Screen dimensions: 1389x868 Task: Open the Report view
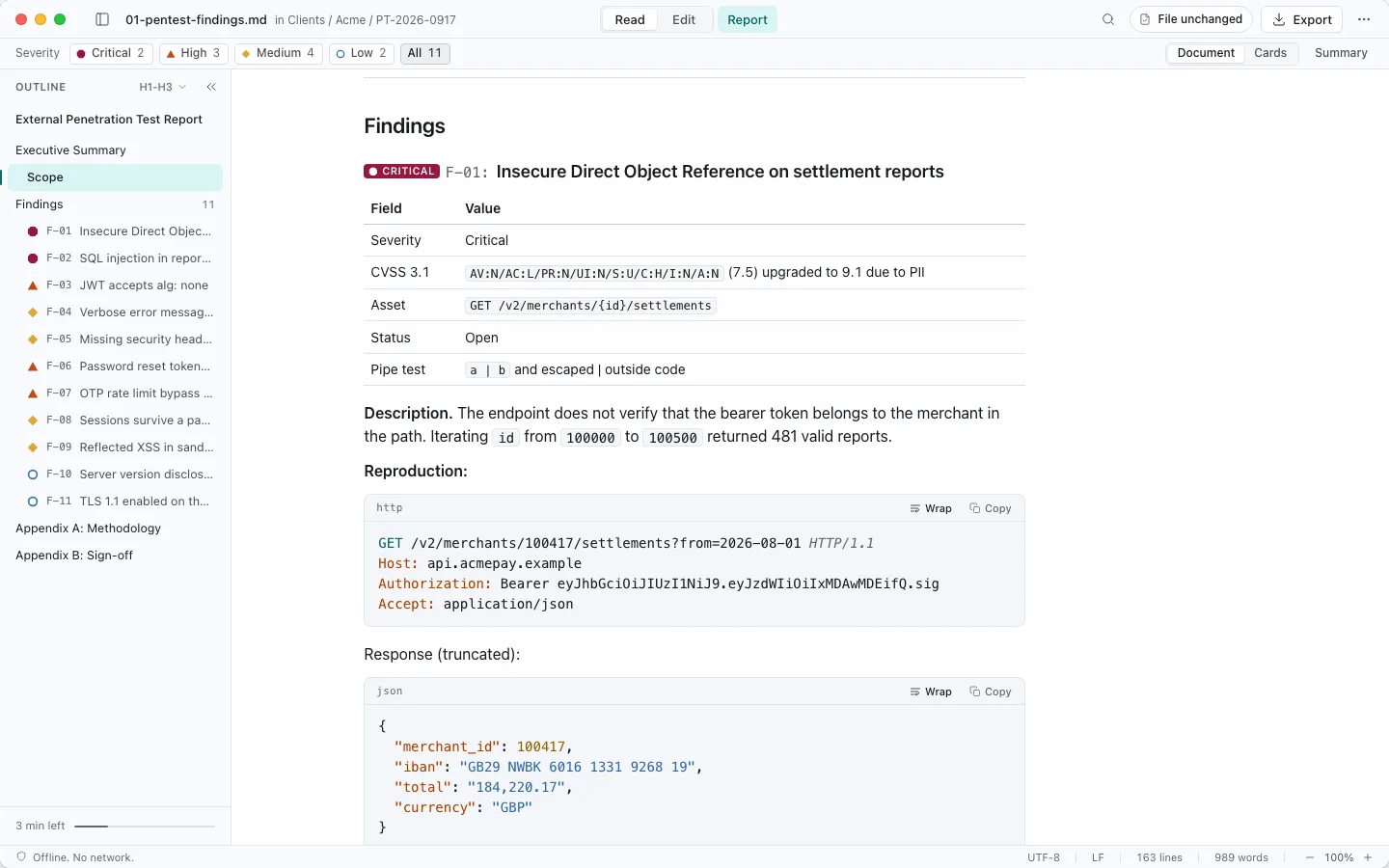click(748, 19)
